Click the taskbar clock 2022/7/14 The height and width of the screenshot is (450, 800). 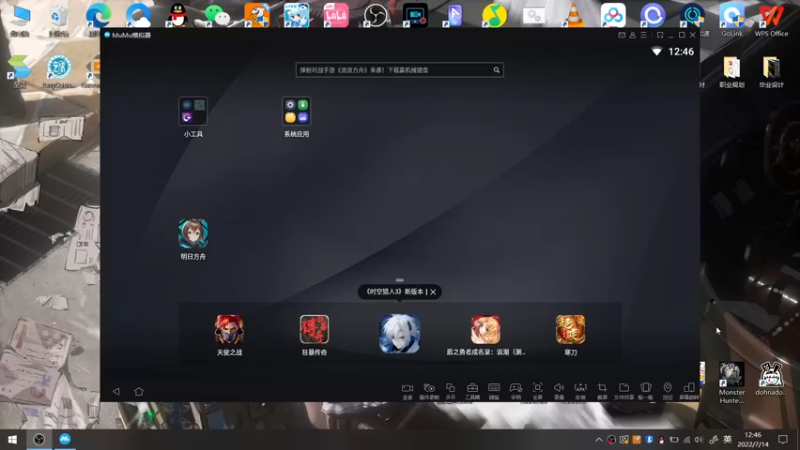coord(753,440)
